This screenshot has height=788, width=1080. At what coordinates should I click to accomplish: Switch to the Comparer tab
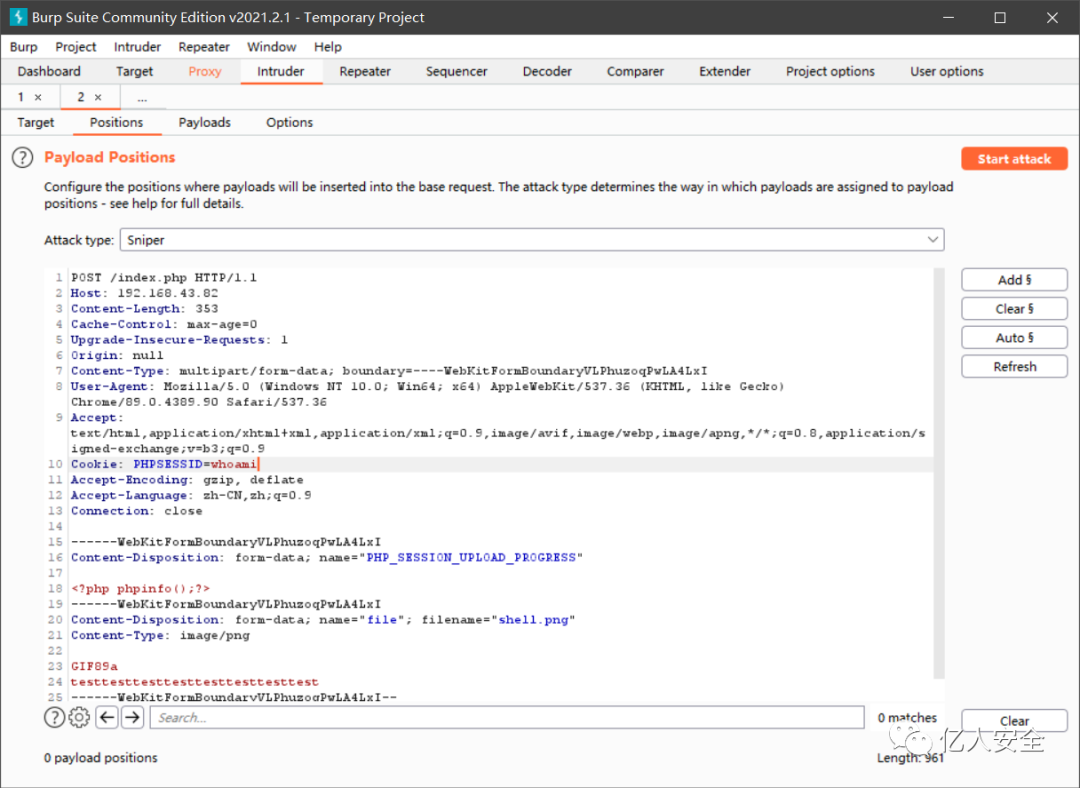[x=635, y=72]
